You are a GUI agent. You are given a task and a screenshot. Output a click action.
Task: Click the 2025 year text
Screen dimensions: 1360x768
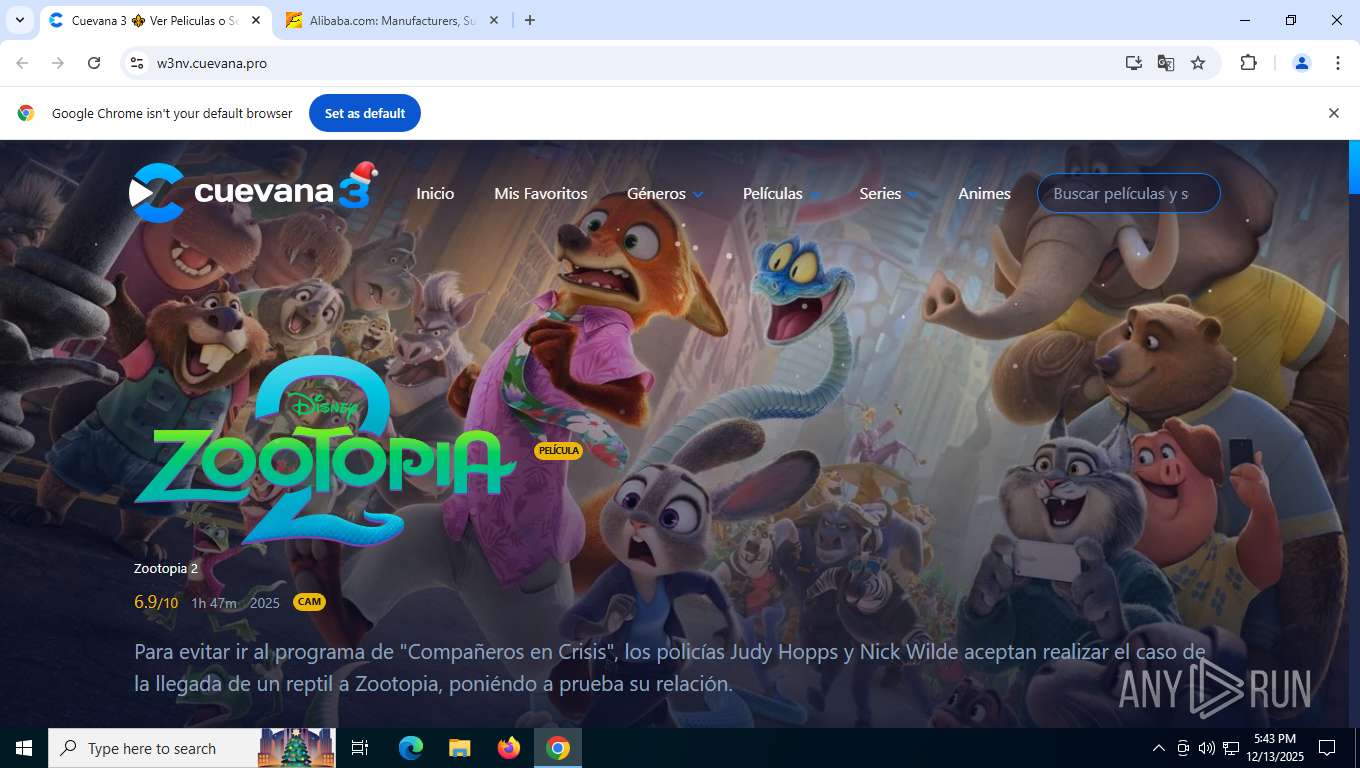click(265, 603)
